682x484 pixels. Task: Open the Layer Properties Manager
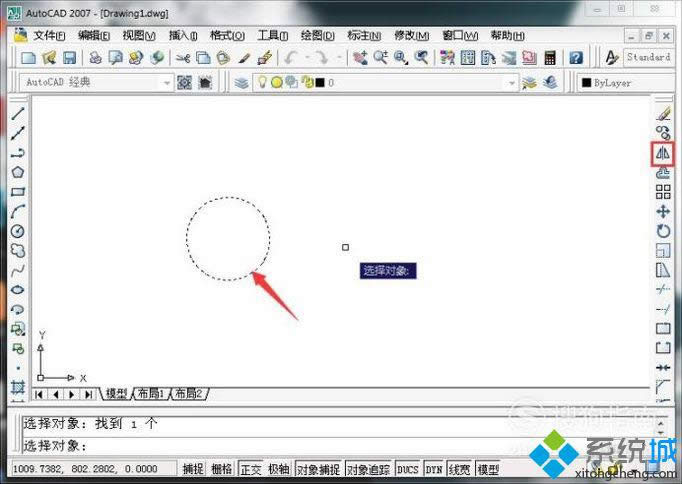[x=241, y=82]
